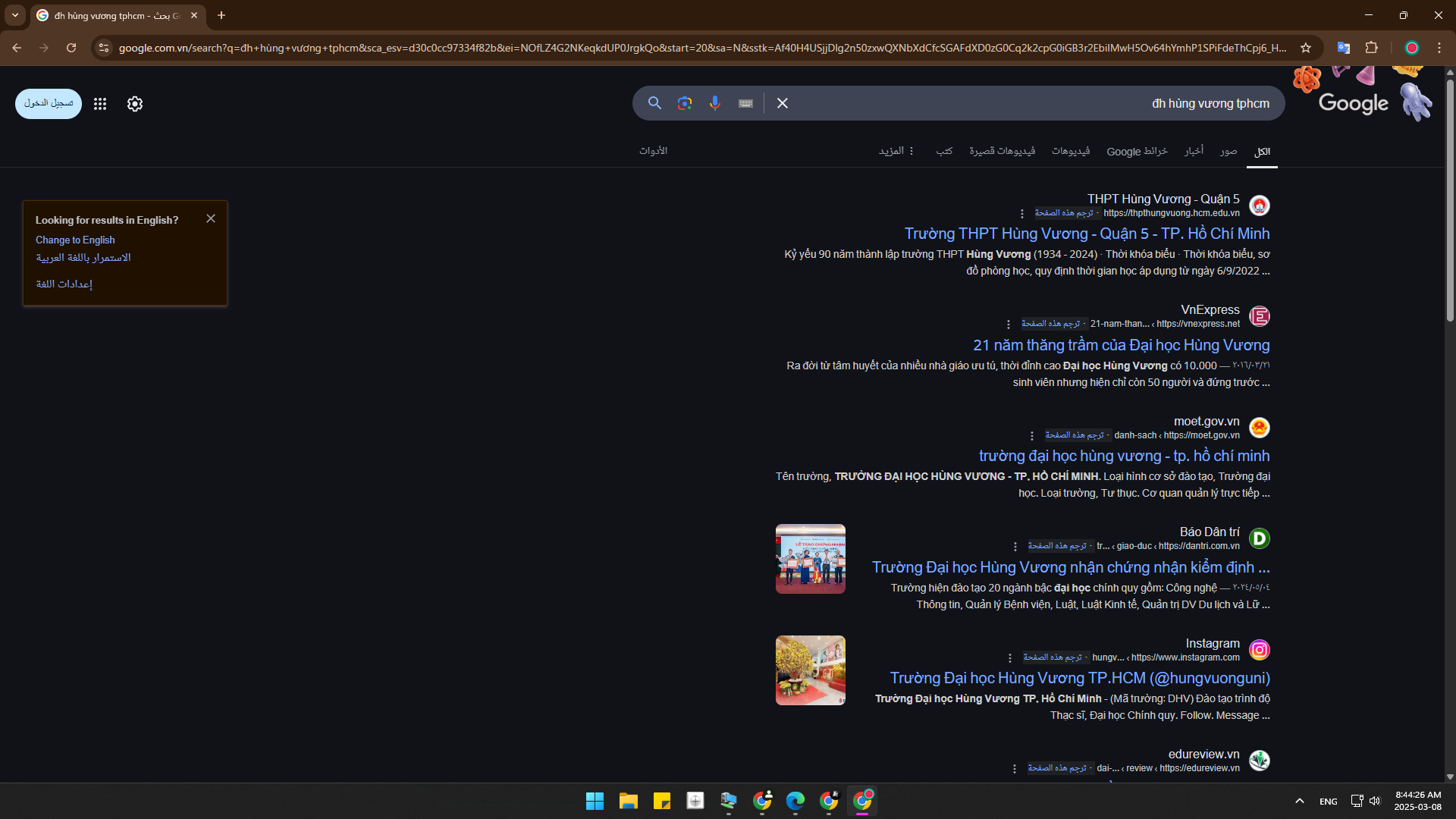
Task: Open more options for Báo Dân trí result
Action: pyautogui.click(x=1015, y=547)
